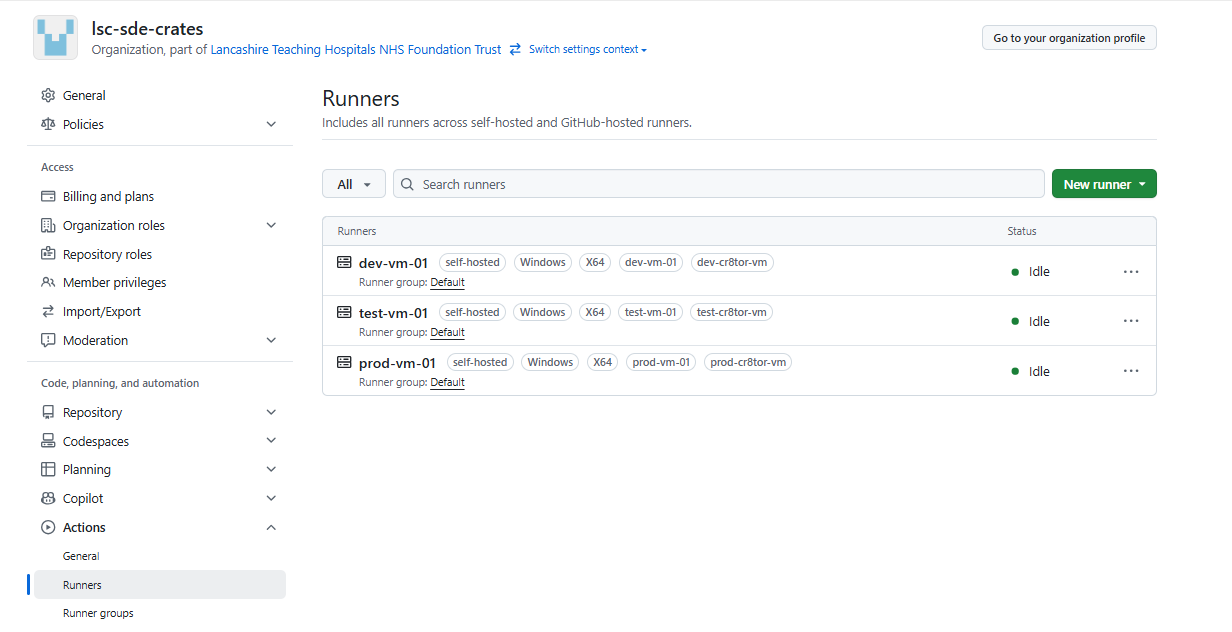Click the Idle status of dev-vm-01
The width and height of the screenshot is (1232, 632).
point(1030,271)
